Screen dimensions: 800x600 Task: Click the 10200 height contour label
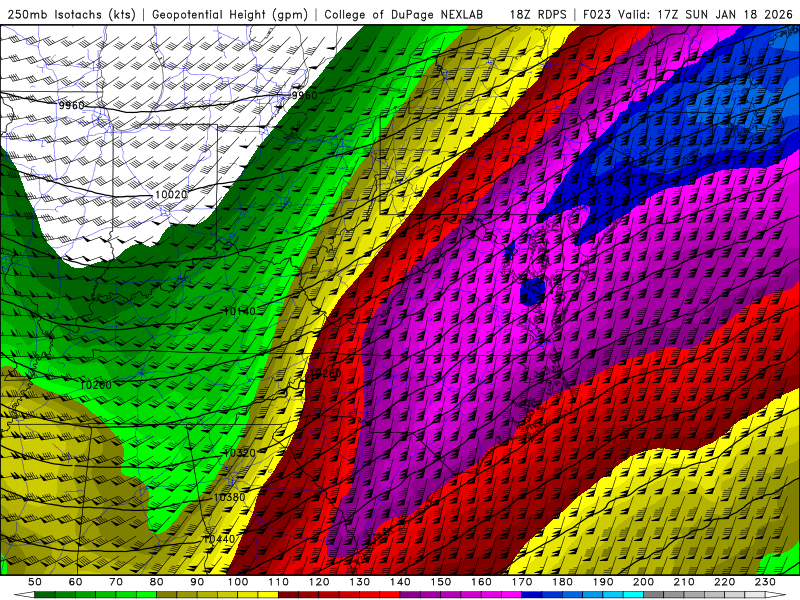pyautogui.click(x=96, y=385)
